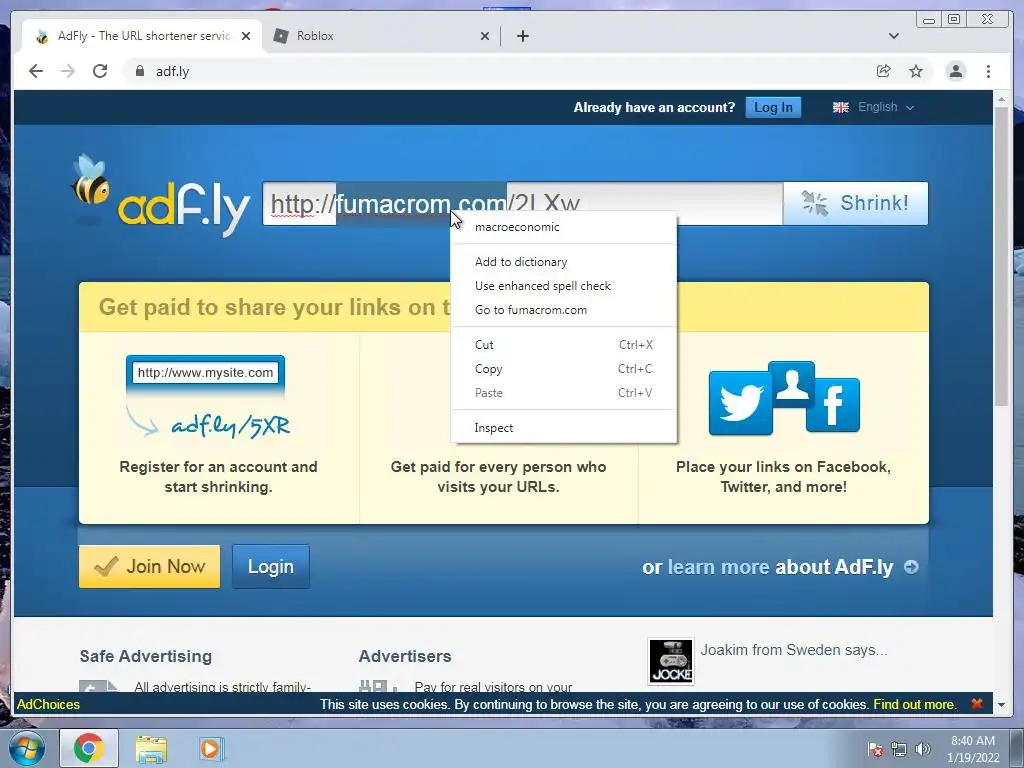Select Cut from context menu
1024x768 pixels.
click(563, 345)
